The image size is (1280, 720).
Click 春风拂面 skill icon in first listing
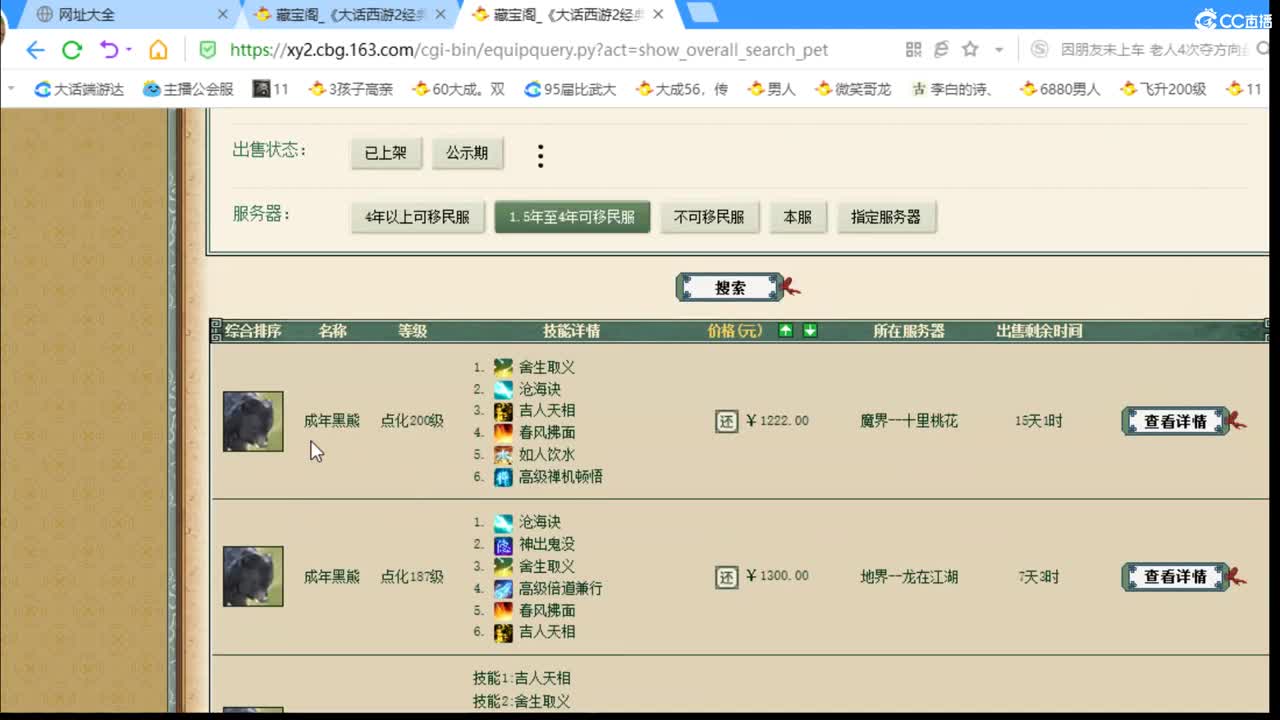point(503,433)
